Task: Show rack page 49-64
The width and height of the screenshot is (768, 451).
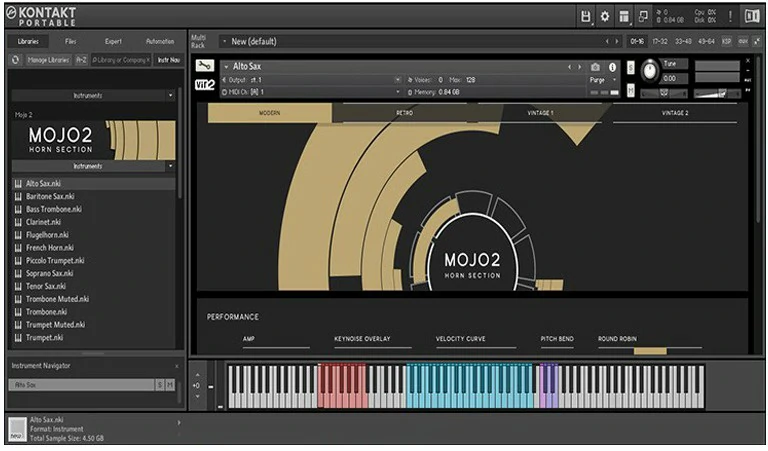Action: point(706,42)
